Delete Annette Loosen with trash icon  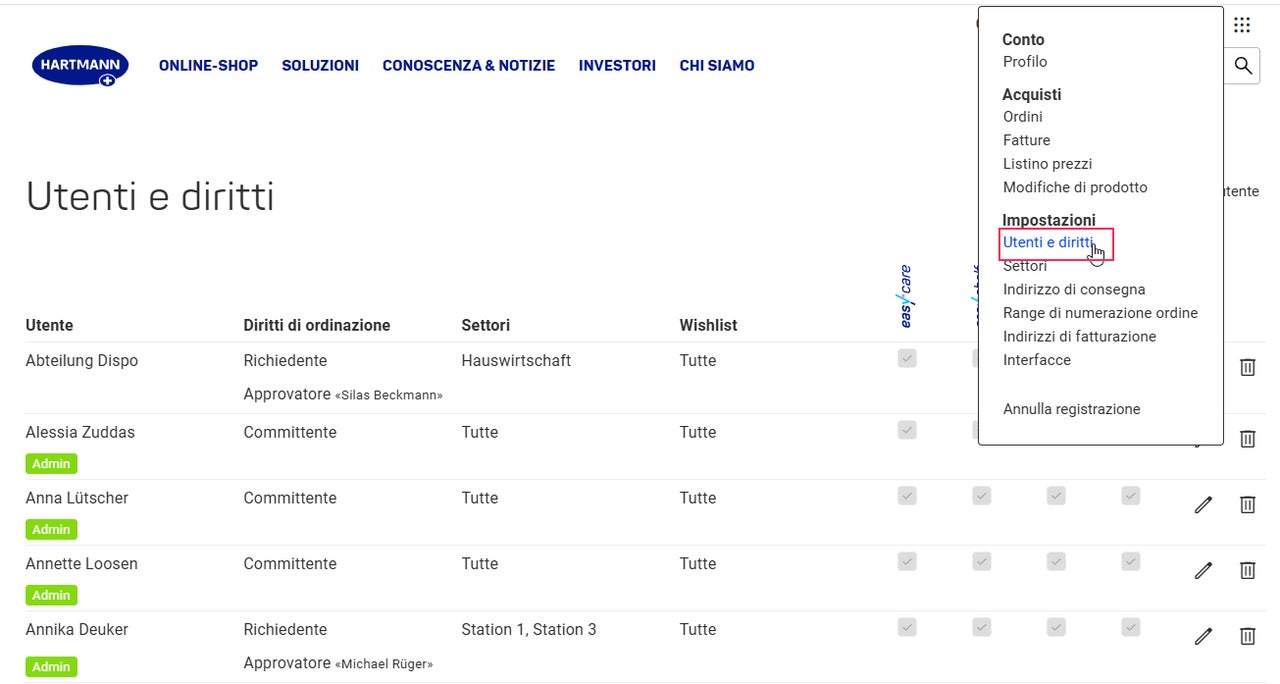click(1247, 570)
